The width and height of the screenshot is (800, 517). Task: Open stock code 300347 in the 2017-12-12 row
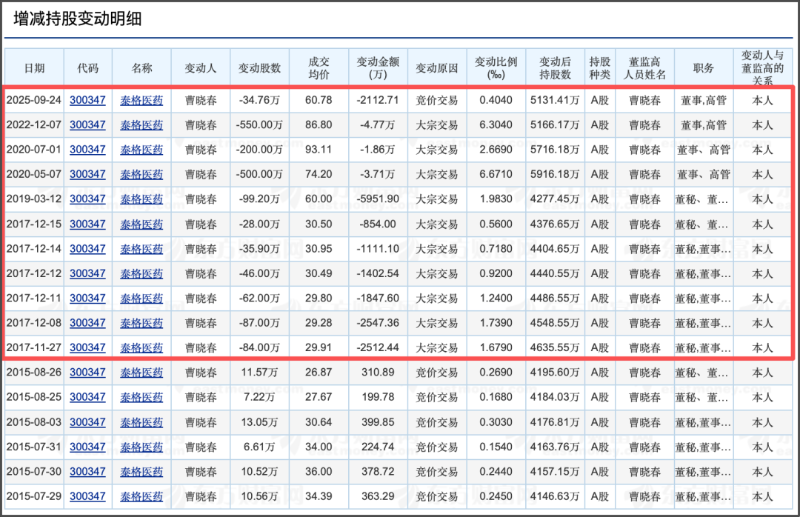click(88, 274)
